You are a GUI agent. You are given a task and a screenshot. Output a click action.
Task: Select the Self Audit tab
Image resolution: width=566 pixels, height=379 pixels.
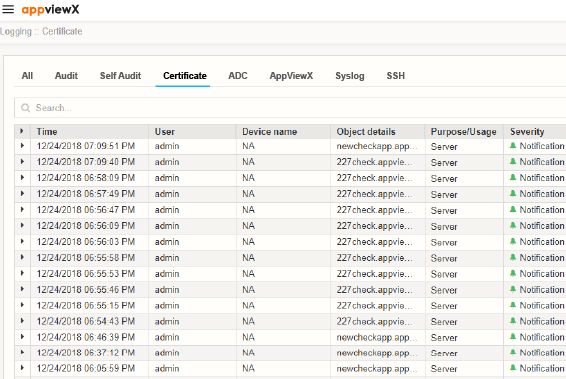pos(120,76)
